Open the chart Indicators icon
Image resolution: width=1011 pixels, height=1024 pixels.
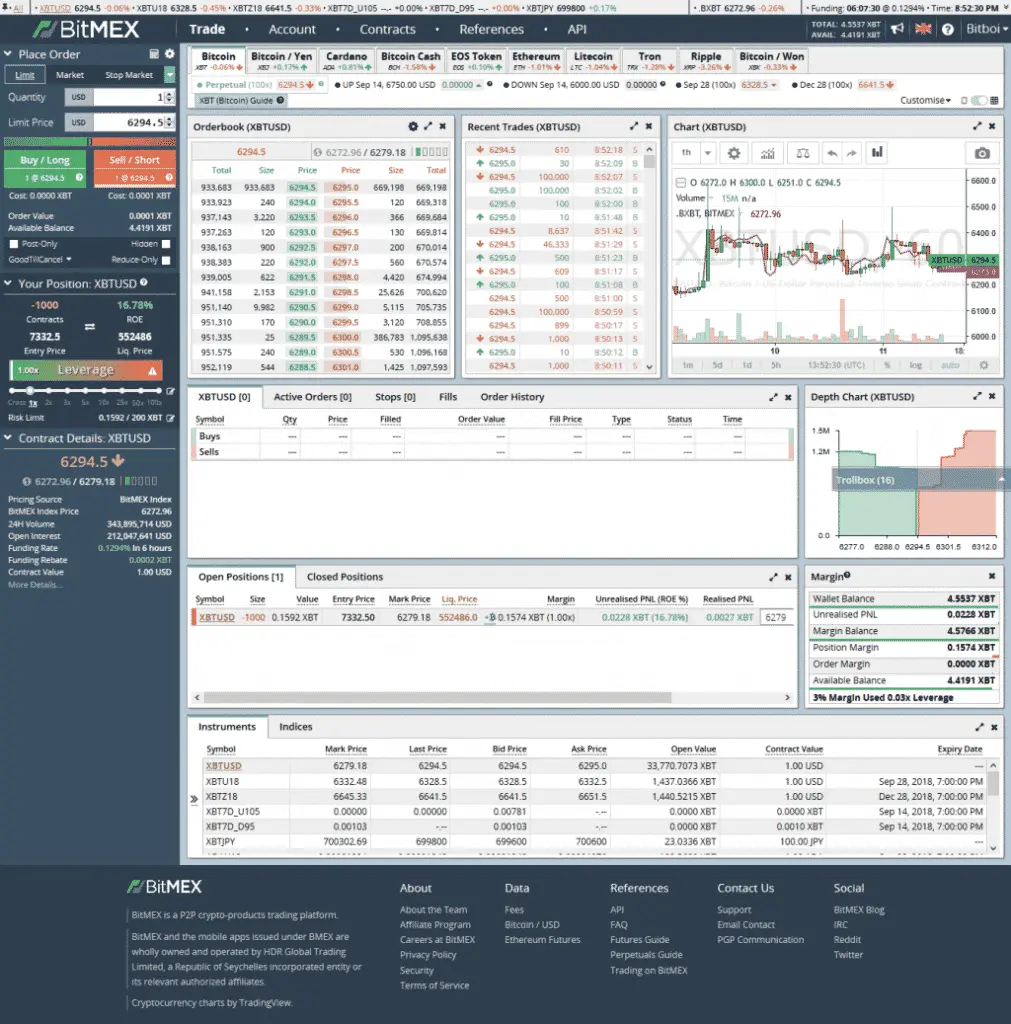pos(768,153)
